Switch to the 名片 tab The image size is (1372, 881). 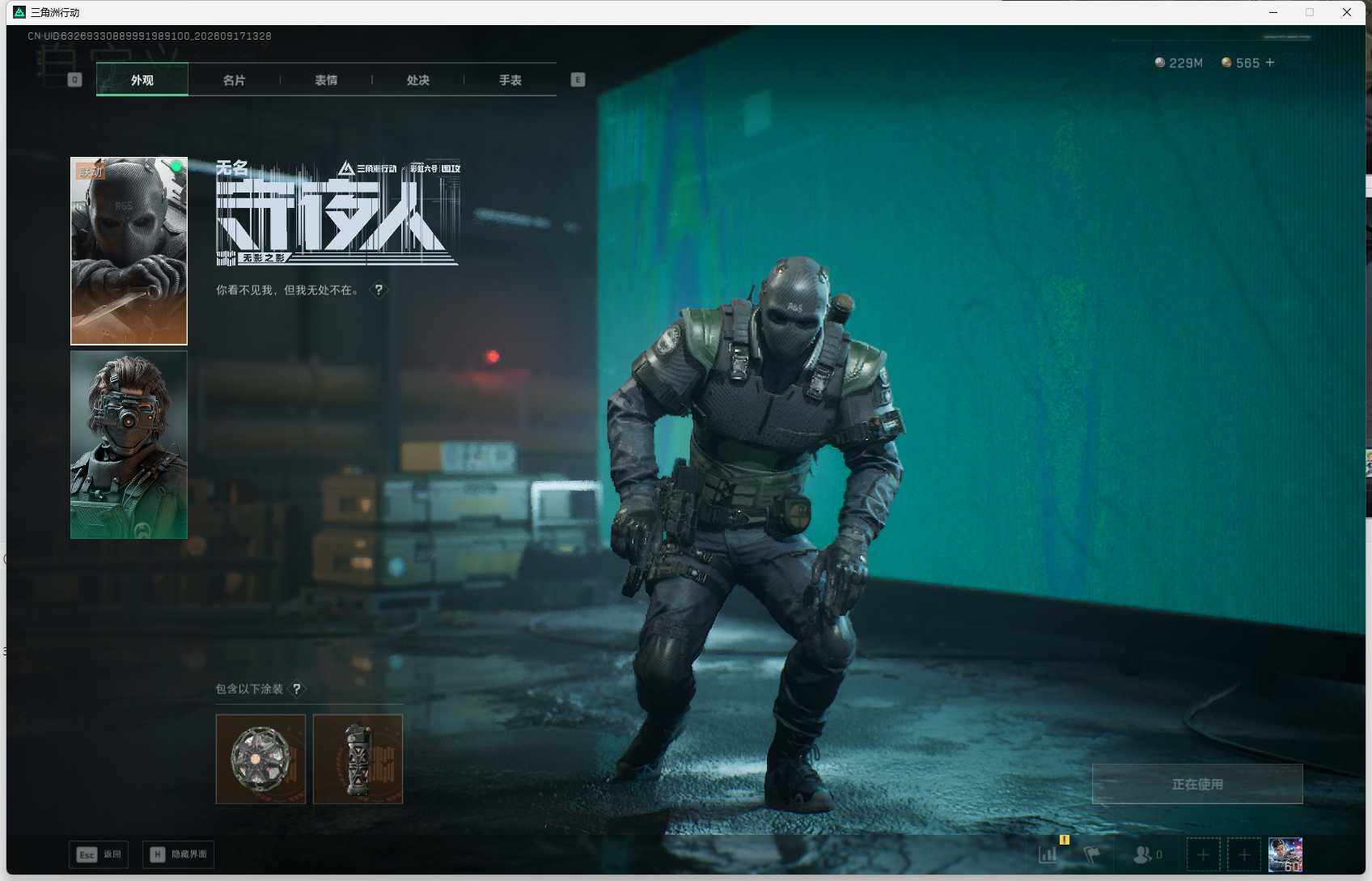tap(234, 79)
